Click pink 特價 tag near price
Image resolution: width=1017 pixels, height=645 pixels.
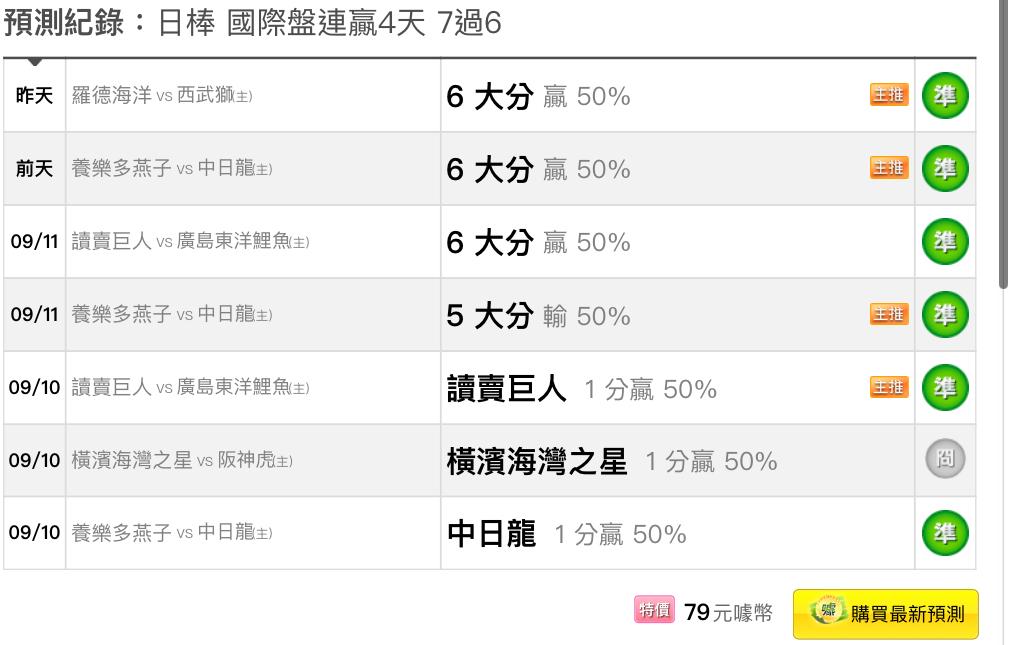(x=654, y=609)
